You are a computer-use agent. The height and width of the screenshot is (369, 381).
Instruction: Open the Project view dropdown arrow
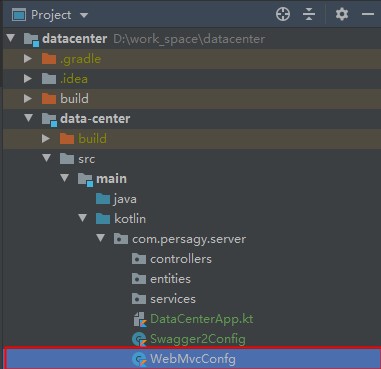(x=84, y=15)
